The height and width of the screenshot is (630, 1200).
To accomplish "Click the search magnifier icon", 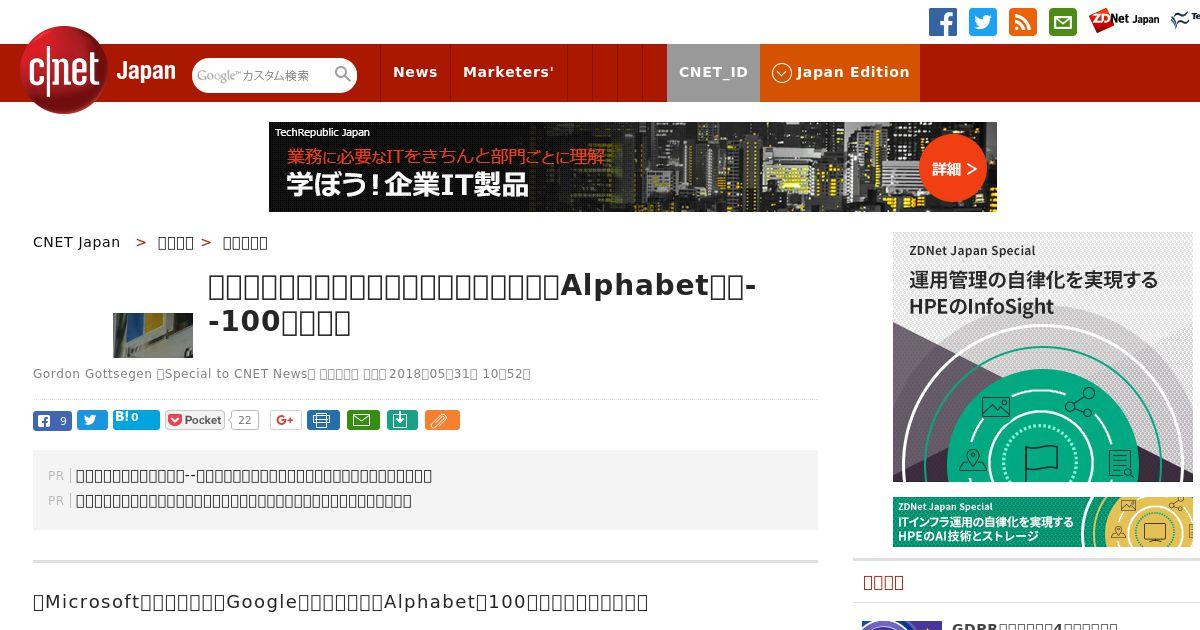I will click(343, 75).
